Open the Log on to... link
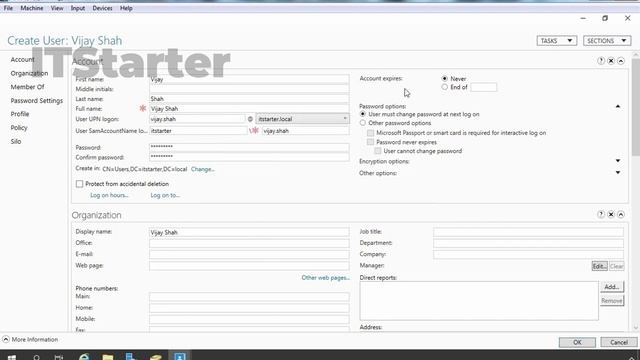The width and height of the screenshot is (640, 360). click(x=165, y=196)
